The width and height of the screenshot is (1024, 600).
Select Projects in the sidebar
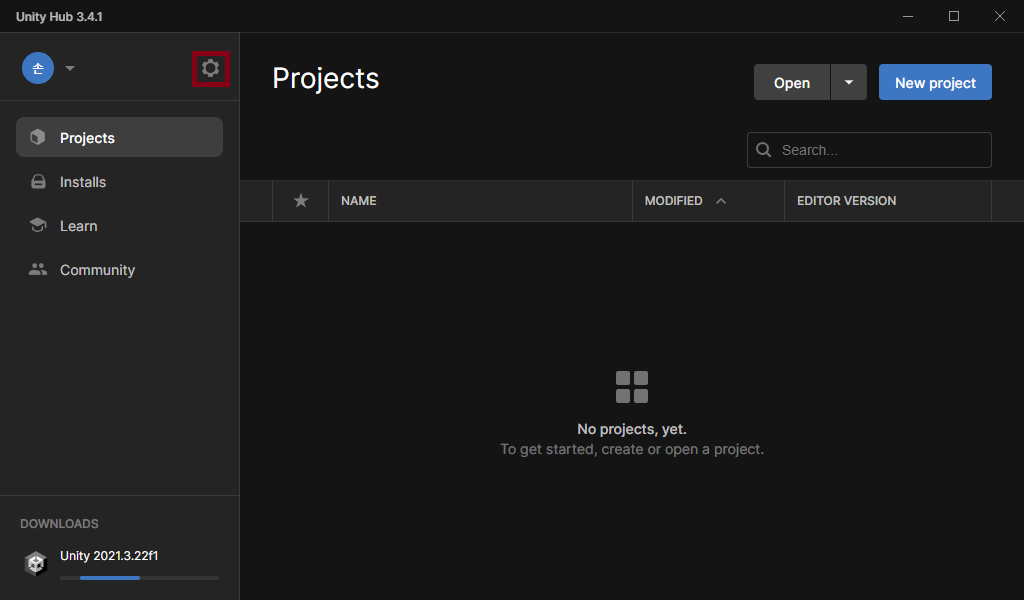[120, 137]
